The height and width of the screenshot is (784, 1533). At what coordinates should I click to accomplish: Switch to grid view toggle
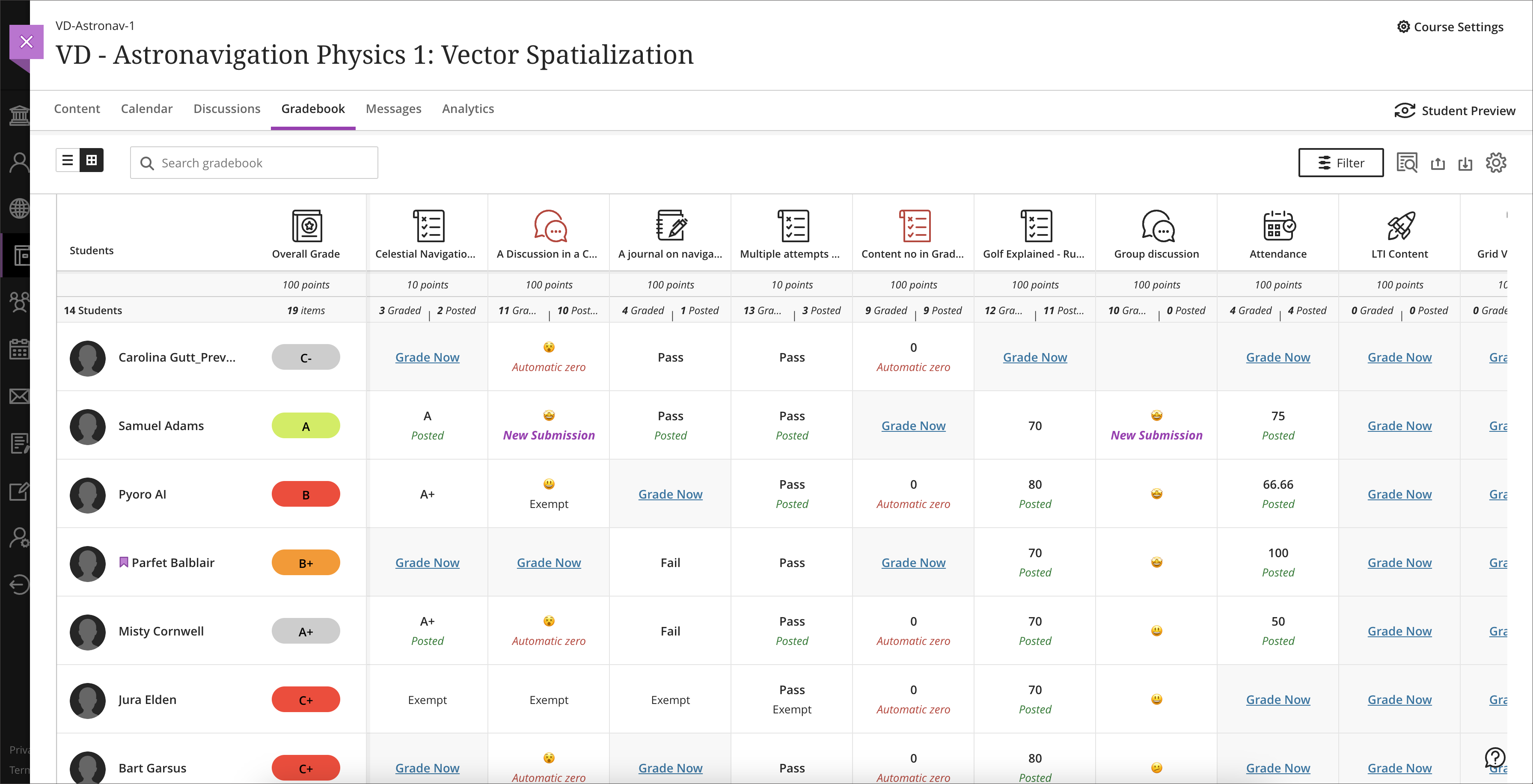pos(92,160)
